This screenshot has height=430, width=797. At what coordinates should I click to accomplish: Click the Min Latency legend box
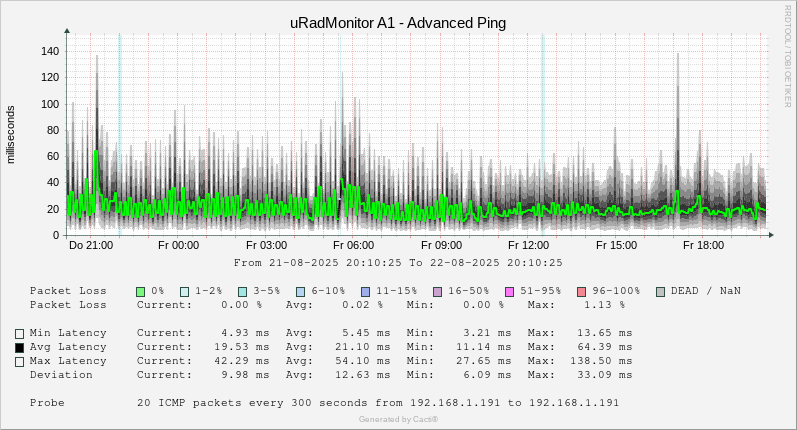[x=19, y=334]
